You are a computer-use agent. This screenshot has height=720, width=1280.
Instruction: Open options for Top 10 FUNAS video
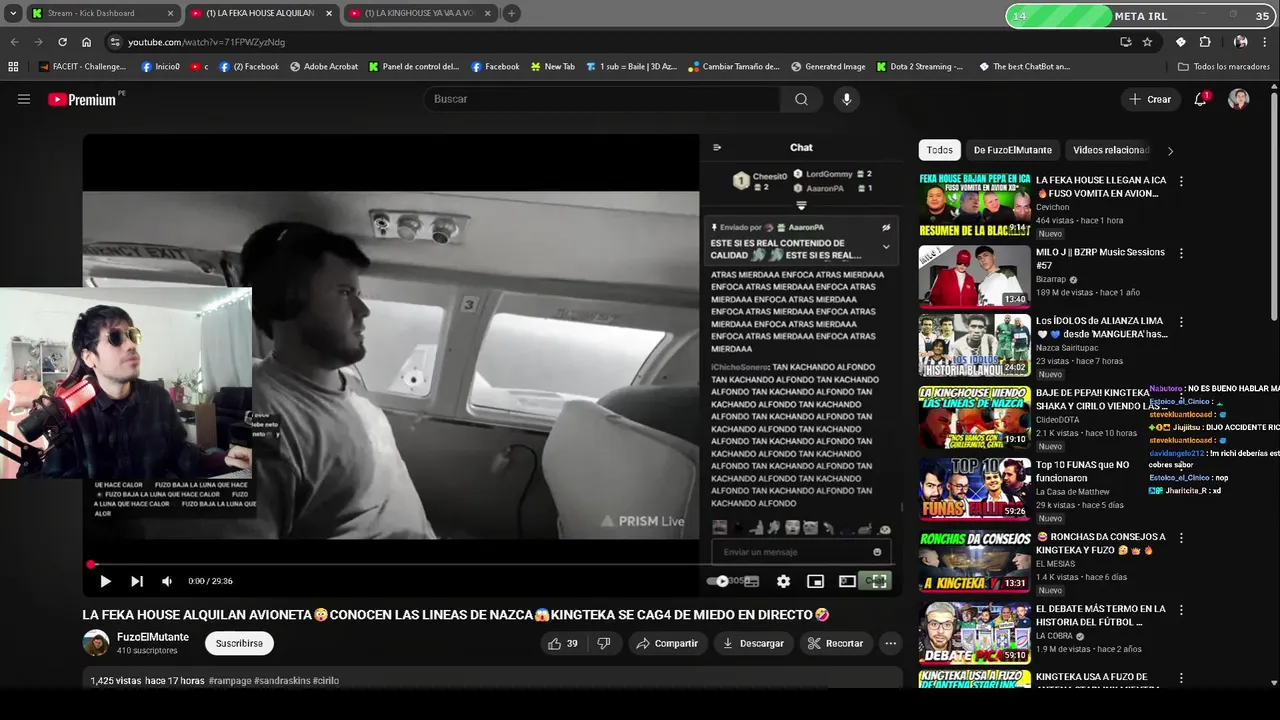[1181, 466]
